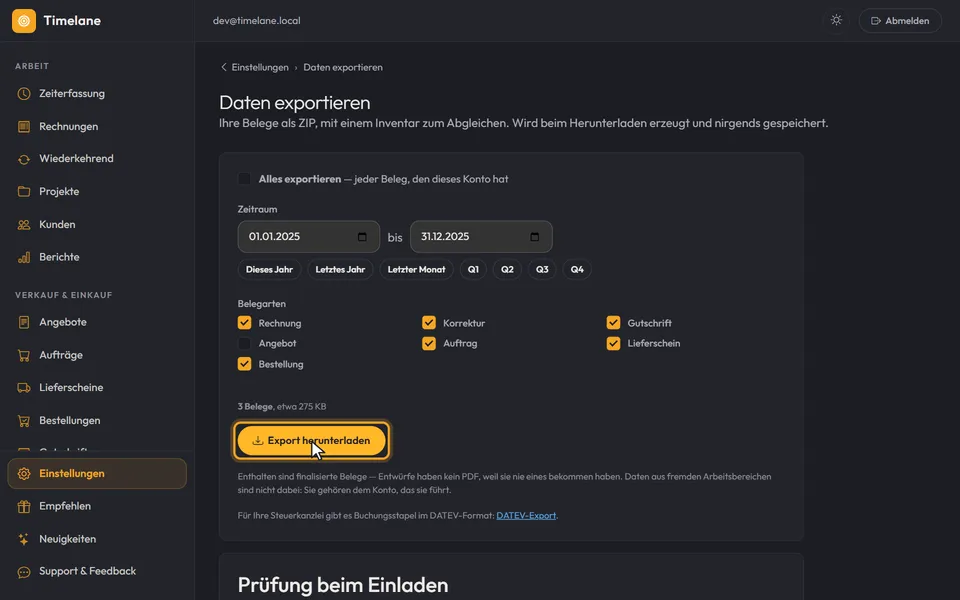Go to Rechnungen in the sidebar
This screenshot has height=600, width=960.
(97, 127)
